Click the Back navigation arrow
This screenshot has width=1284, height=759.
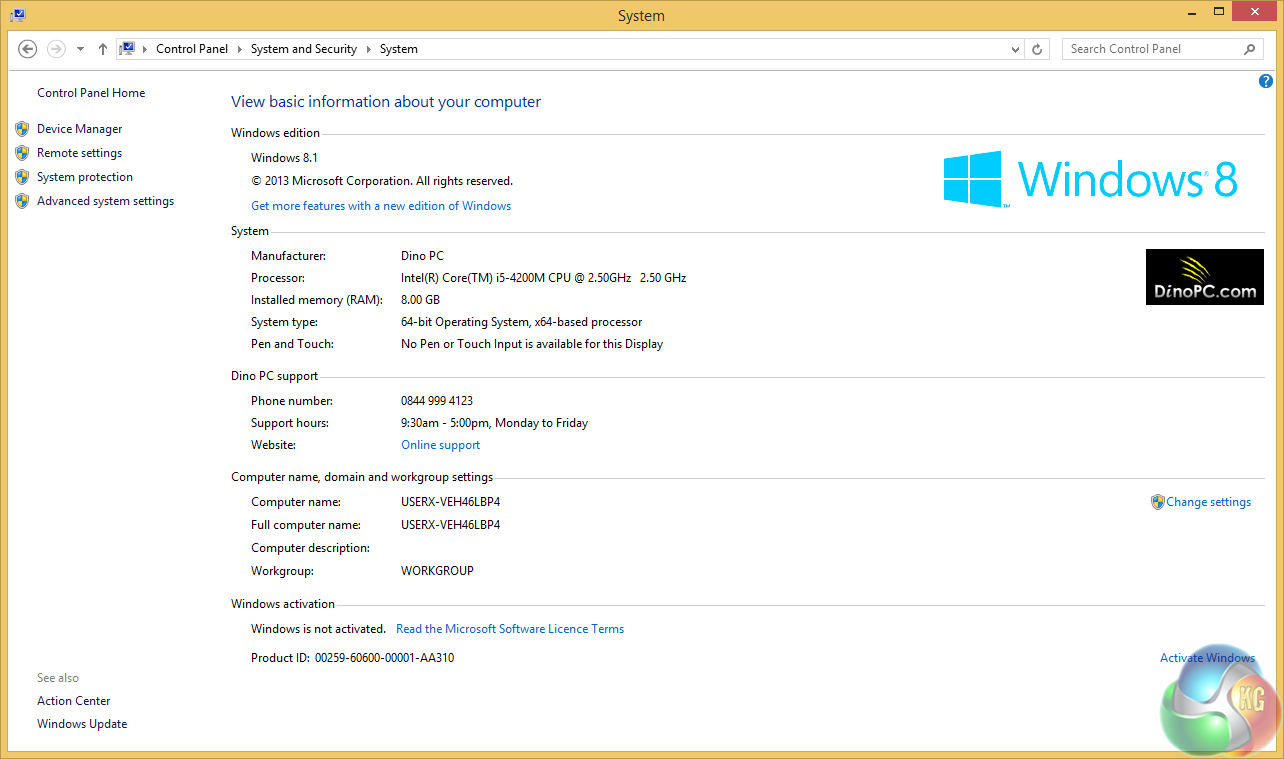pos(28,49)
